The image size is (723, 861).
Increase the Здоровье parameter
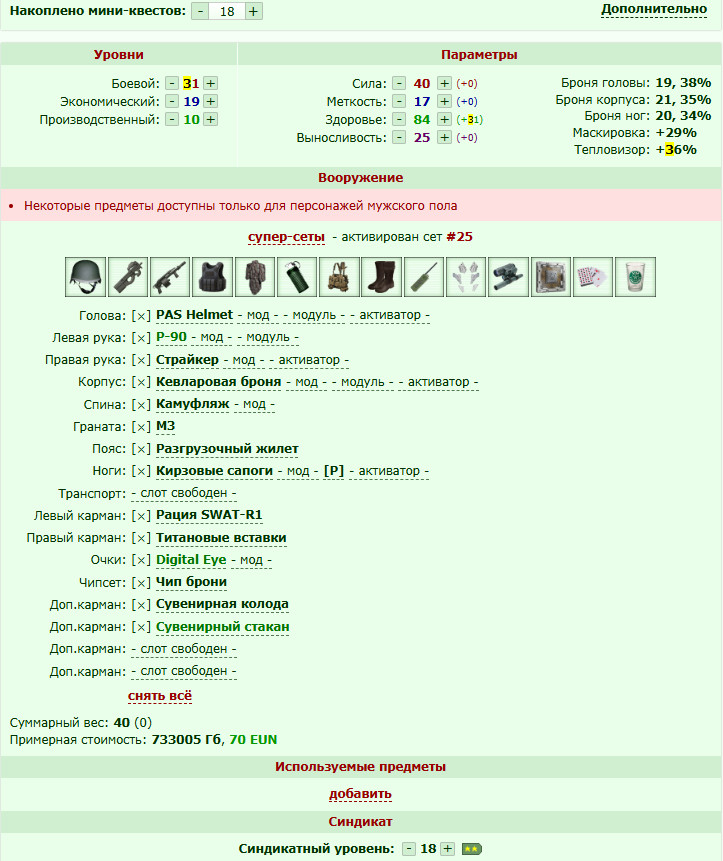pyautogui.click(x=444, y=120)
